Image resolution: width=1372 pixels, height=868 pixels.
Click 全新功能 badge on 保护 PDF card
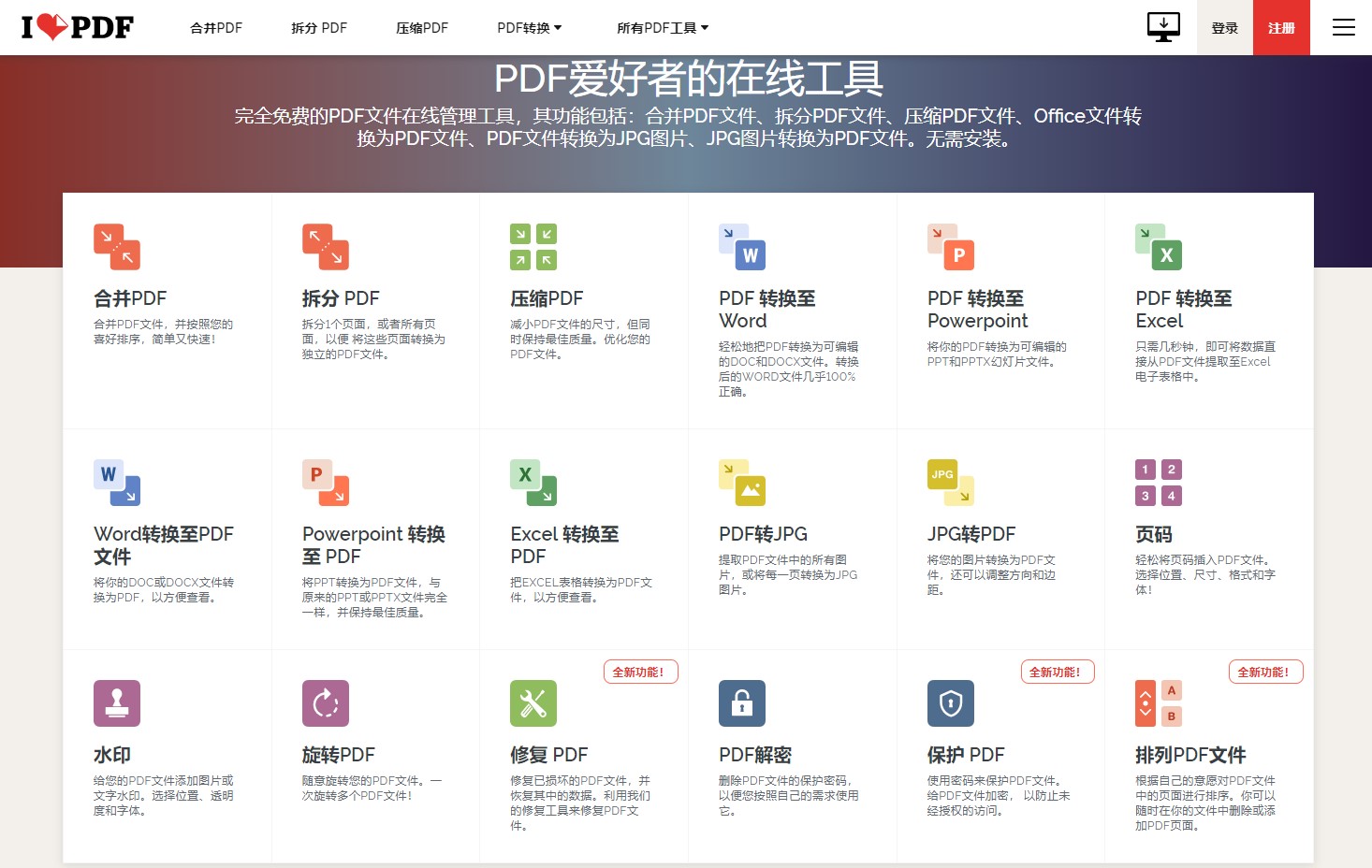tap(1058, 672)
